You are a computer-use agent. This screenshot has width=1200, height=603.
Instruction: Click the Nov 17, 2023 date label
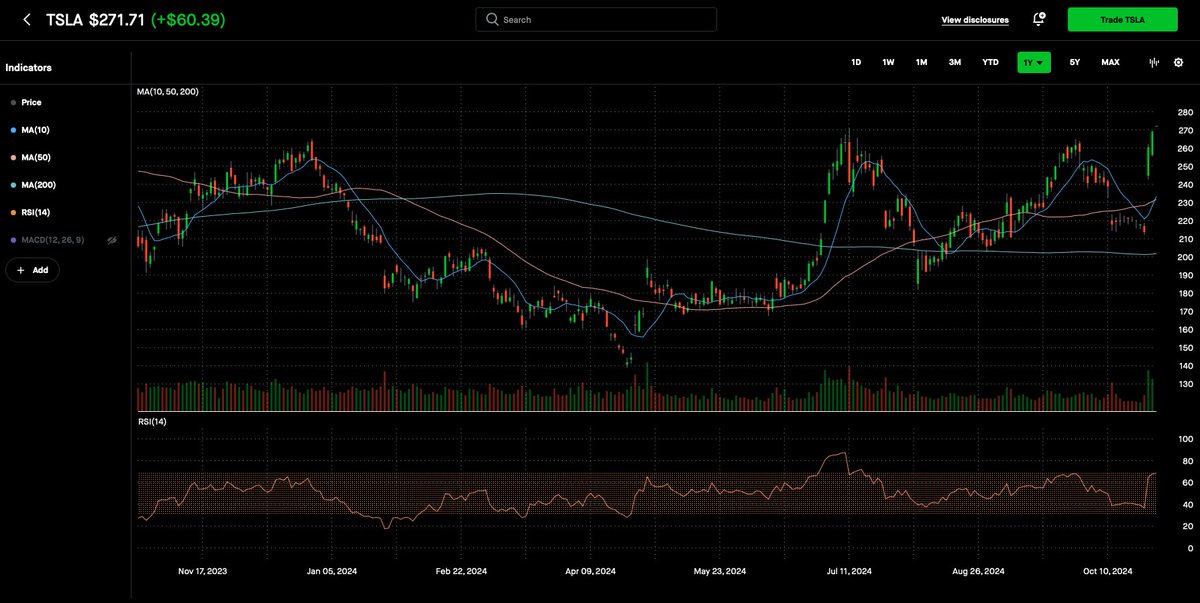click(202, 572)
